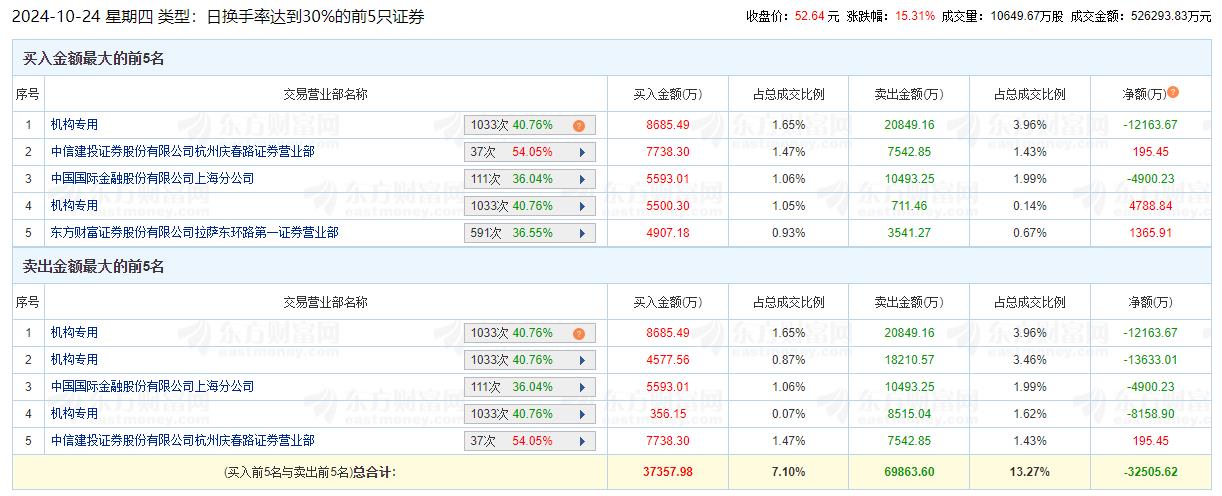Click arrow icon in buy table's fourth row badge
This screenshot has width=1222, height=496.
(581, 207)
